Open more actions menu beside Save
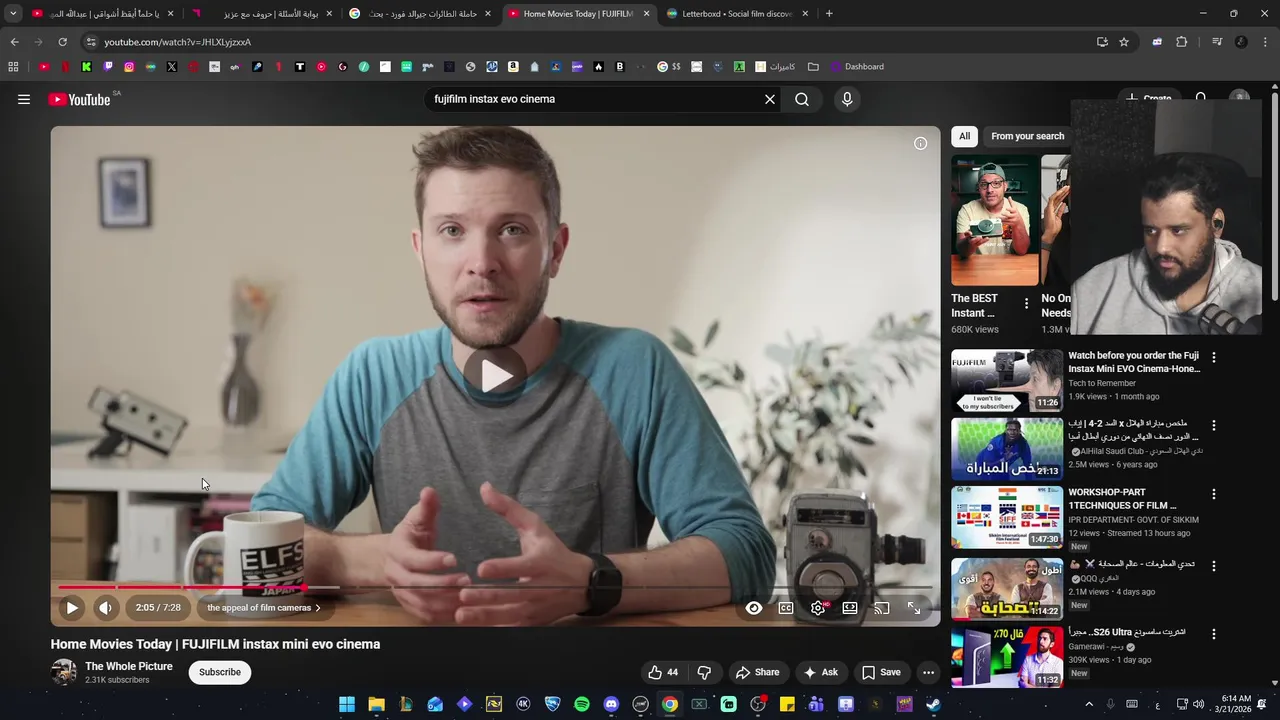The height and width of the screenshot is (720, 1280). 928,672
